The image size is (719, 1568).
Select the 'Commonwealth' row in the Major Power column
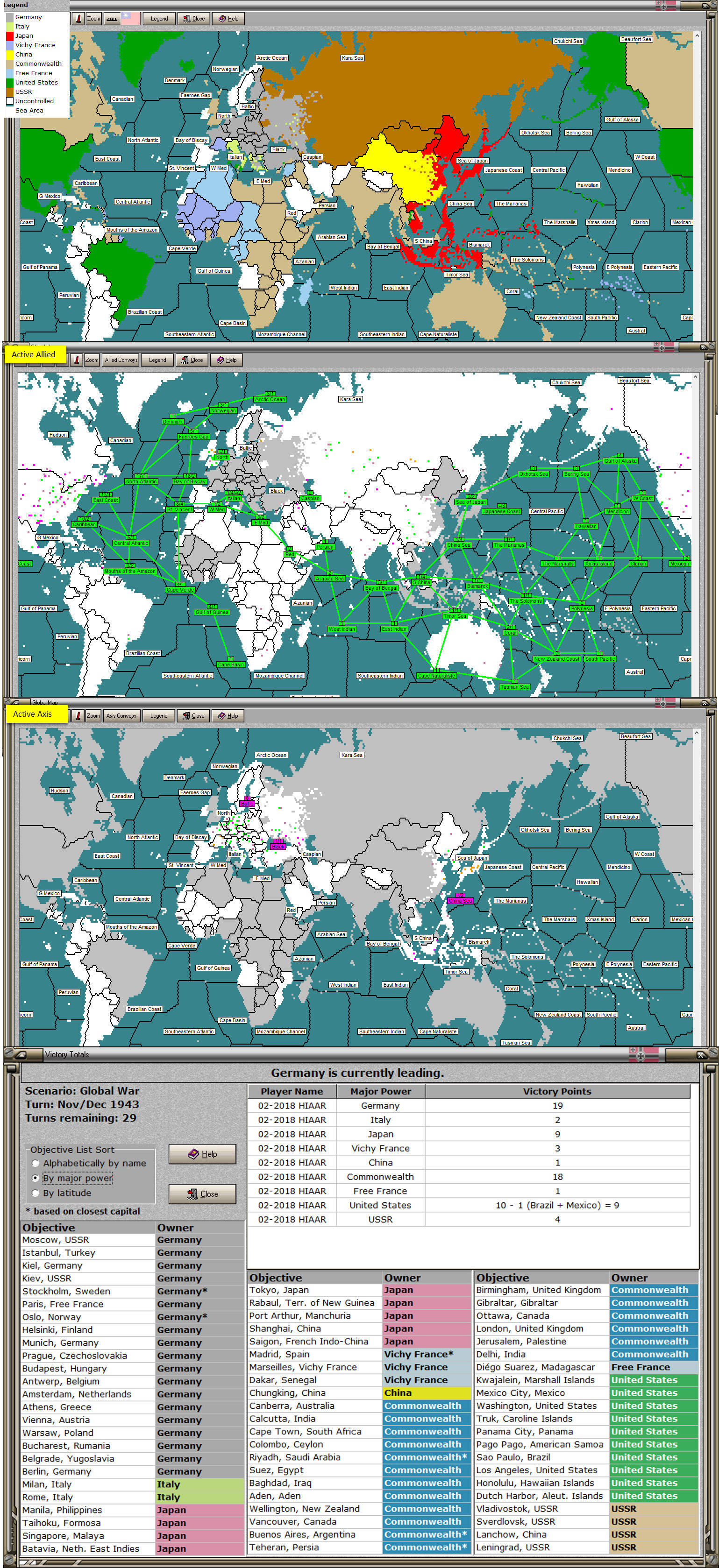coord(380,1177)
